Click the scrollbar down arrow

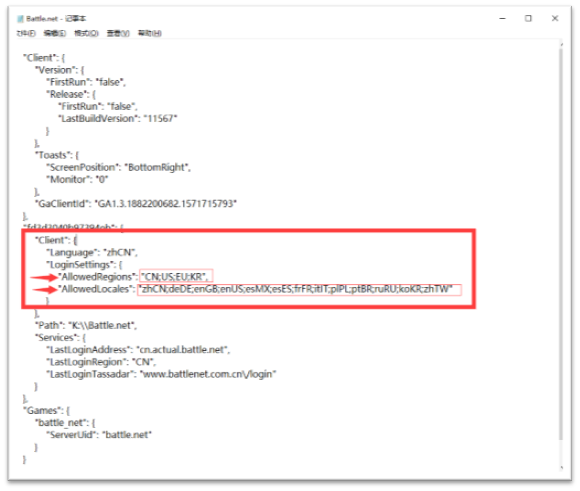coord(561,468)
